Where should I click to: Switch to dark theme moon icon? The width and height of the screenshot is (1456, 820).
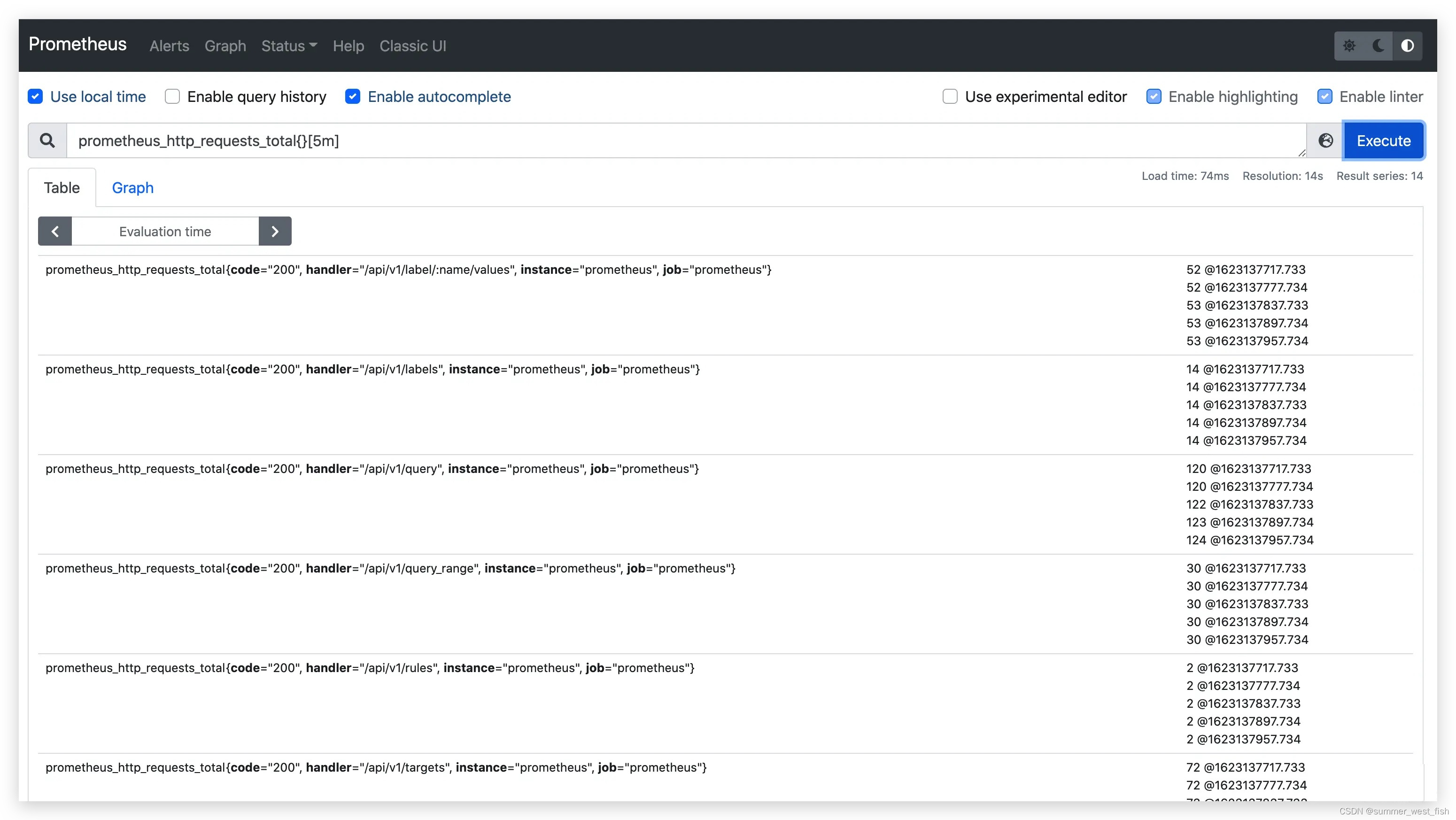[x=1378, y=46]
